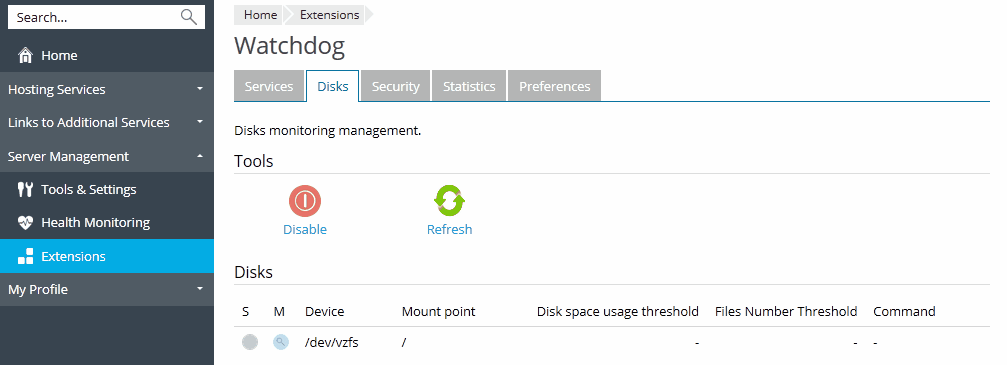Click the Health Monitoring heart icon
The width and height of the screenshot is (1007, 365).
pos(25,223)
